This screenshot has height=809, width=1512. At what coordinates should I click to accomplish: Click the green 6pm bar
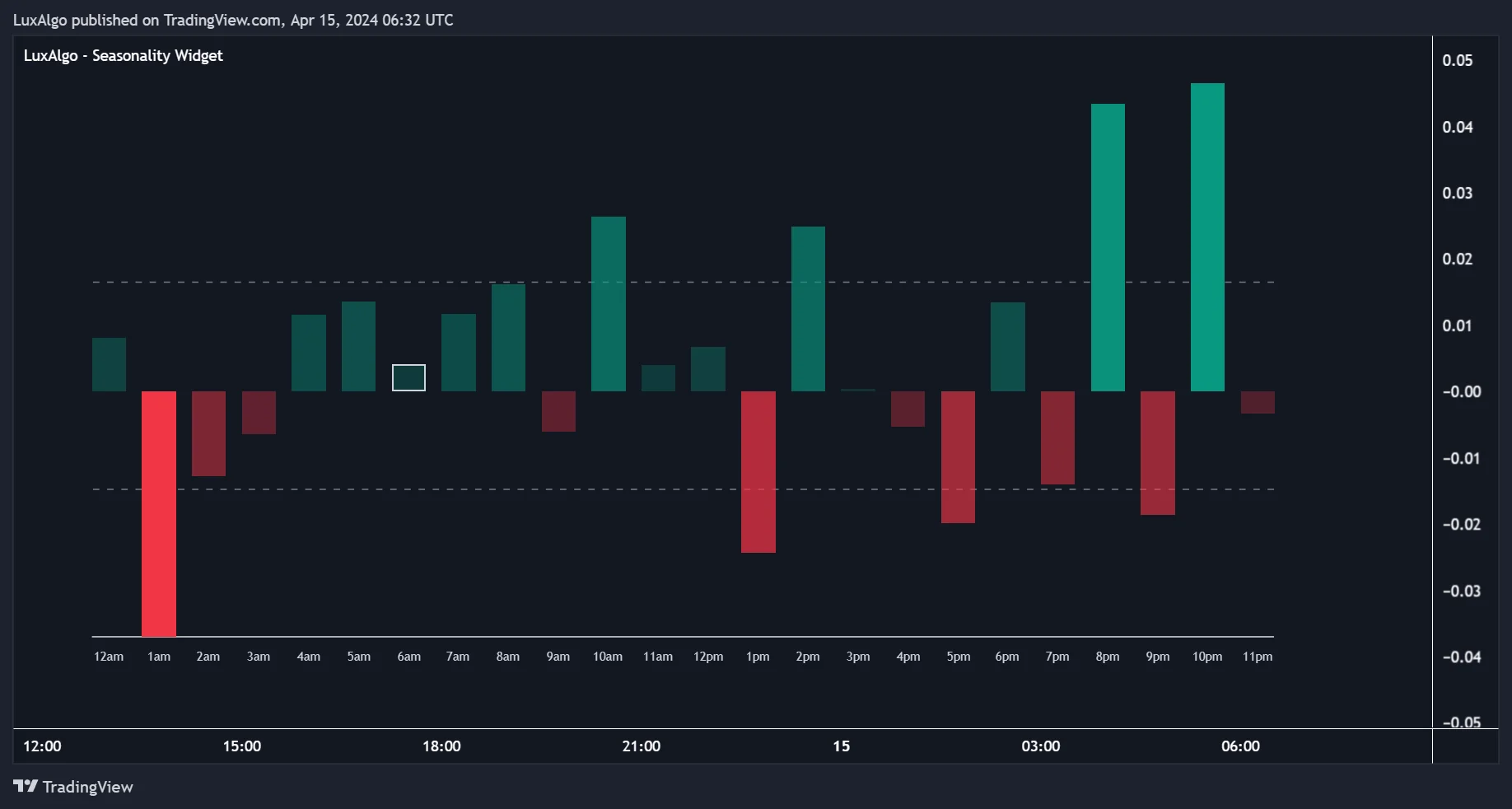point(1008,347)
